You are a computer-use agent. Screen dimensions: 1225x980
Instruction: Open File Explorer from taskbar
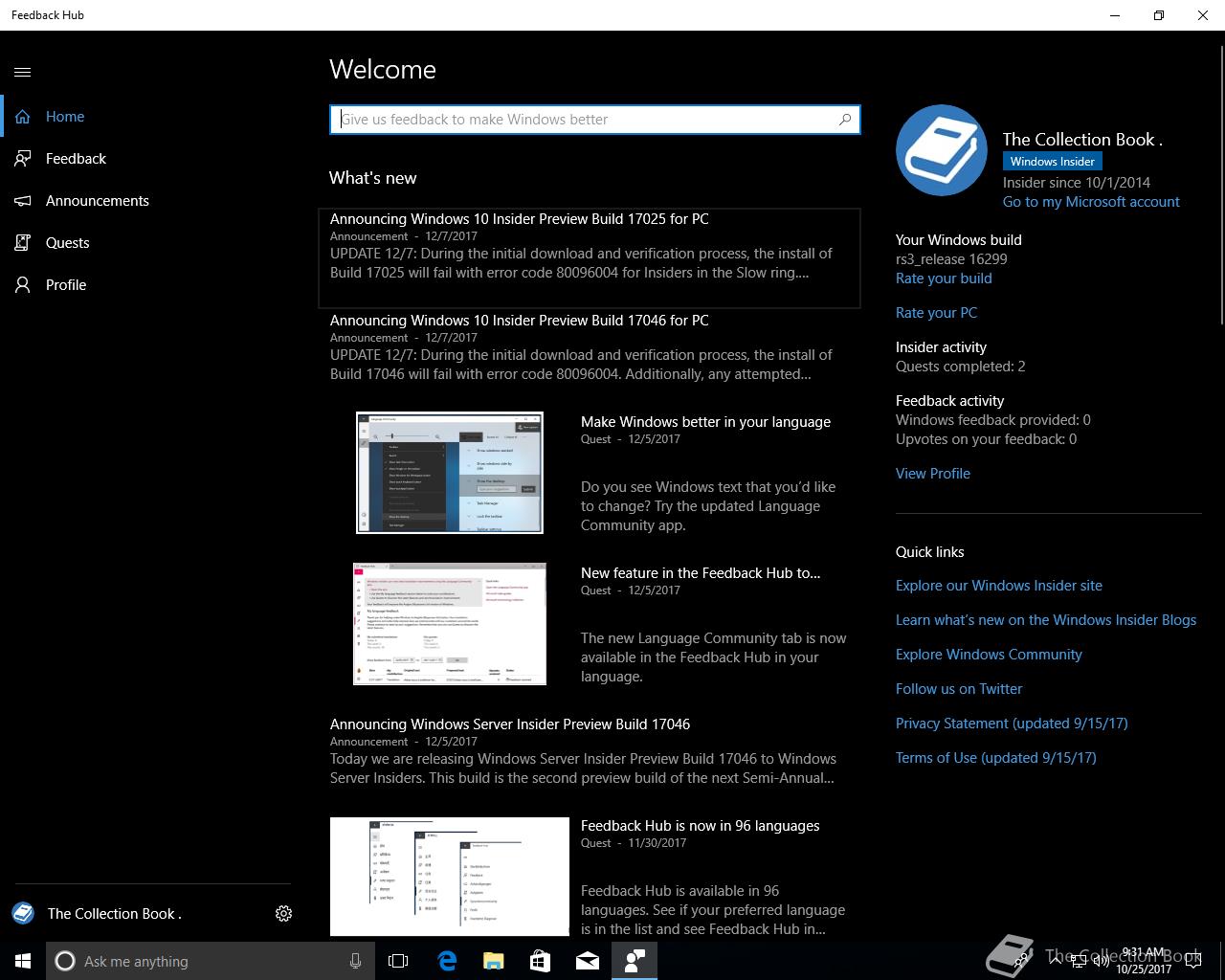coord(493,961)
